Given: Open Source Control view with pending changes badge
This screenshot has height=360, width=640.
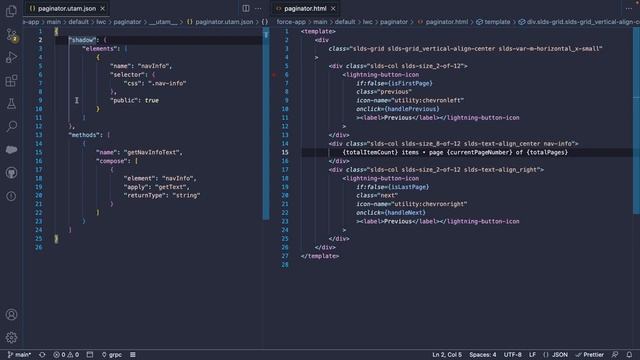Looking at the screenshot, I should (x=11, y=35).
